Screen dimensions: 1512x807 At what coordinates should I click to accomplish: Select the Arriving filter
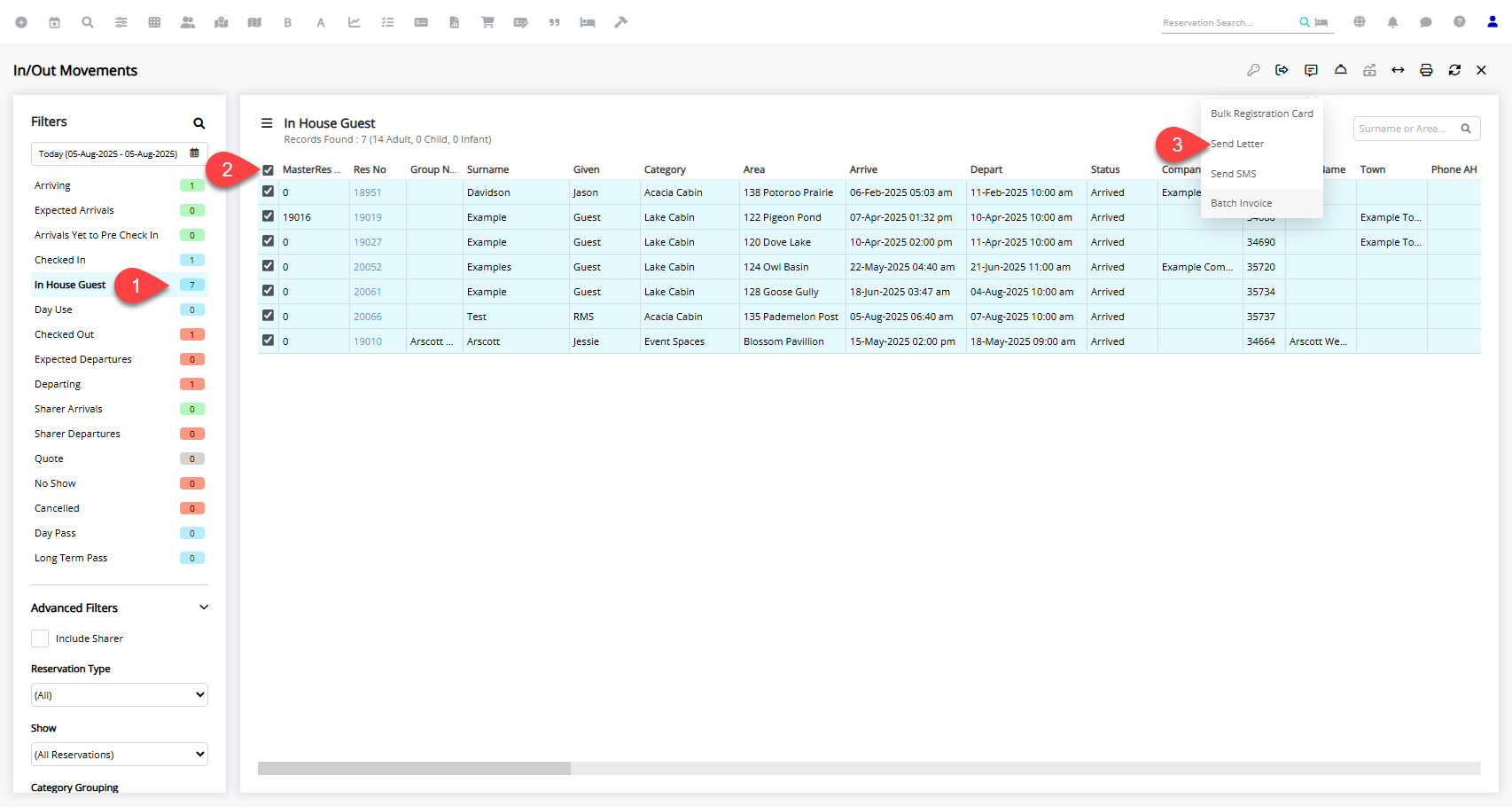coord(120,185)
